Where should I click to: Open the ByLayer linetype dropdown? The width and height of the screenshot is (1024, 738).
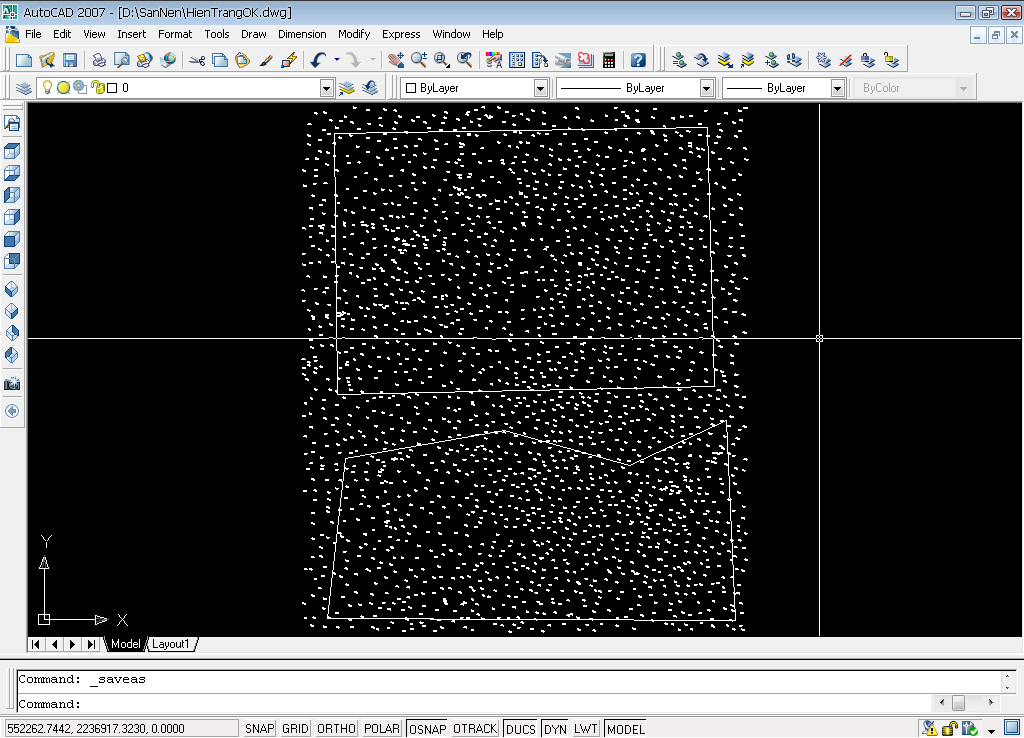[x=706, y=88]
